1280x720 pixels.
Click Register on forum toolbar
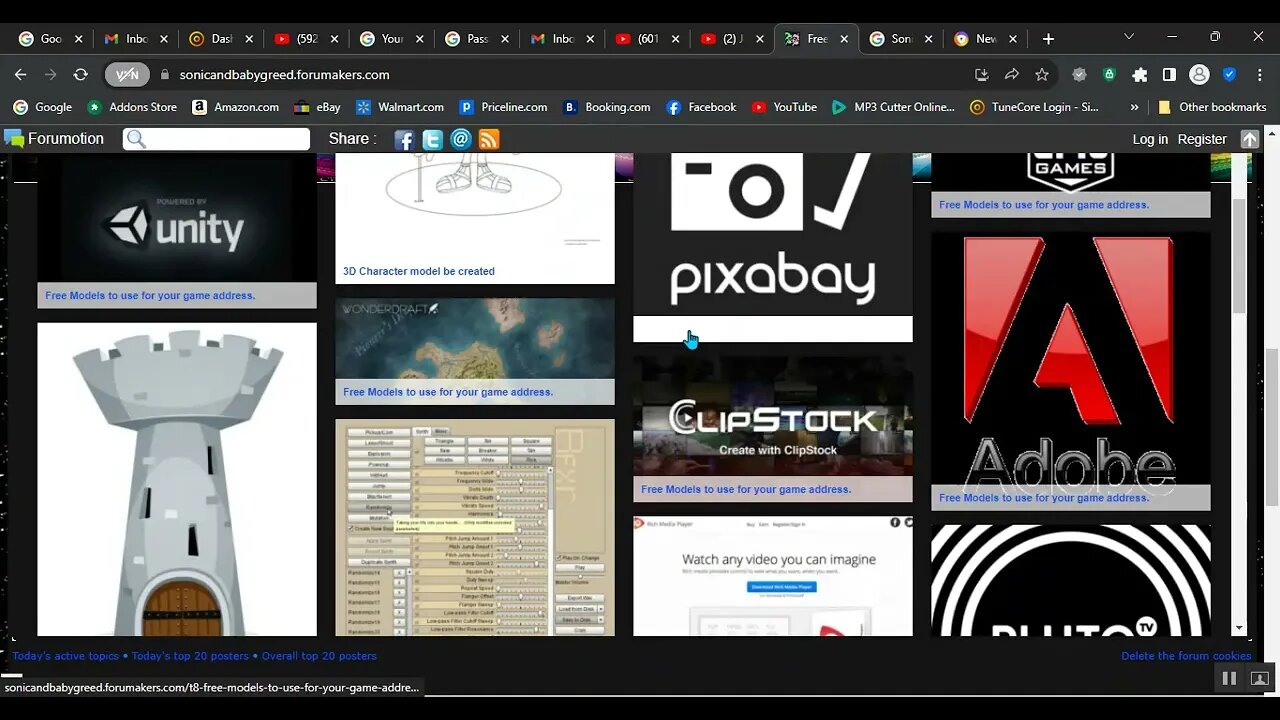1202,139
